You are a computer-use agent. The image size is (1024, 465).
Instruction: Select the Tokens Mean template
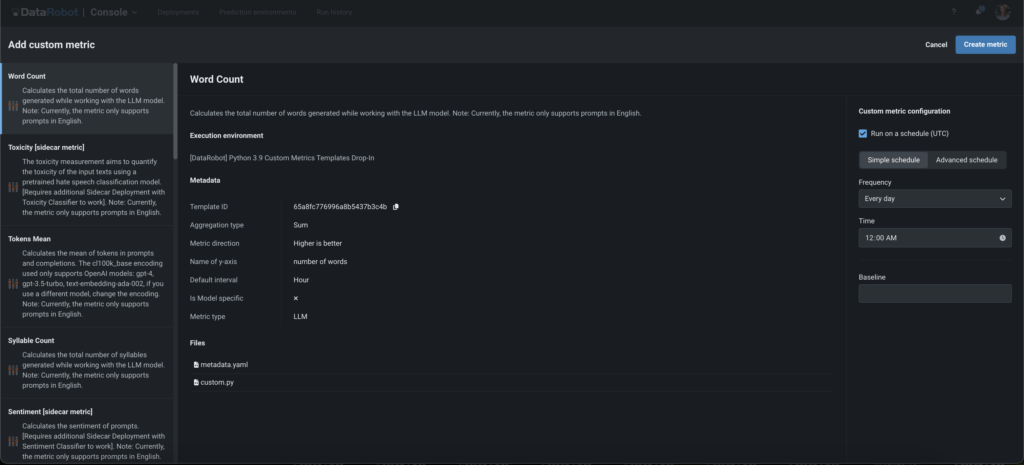(87, 276)
